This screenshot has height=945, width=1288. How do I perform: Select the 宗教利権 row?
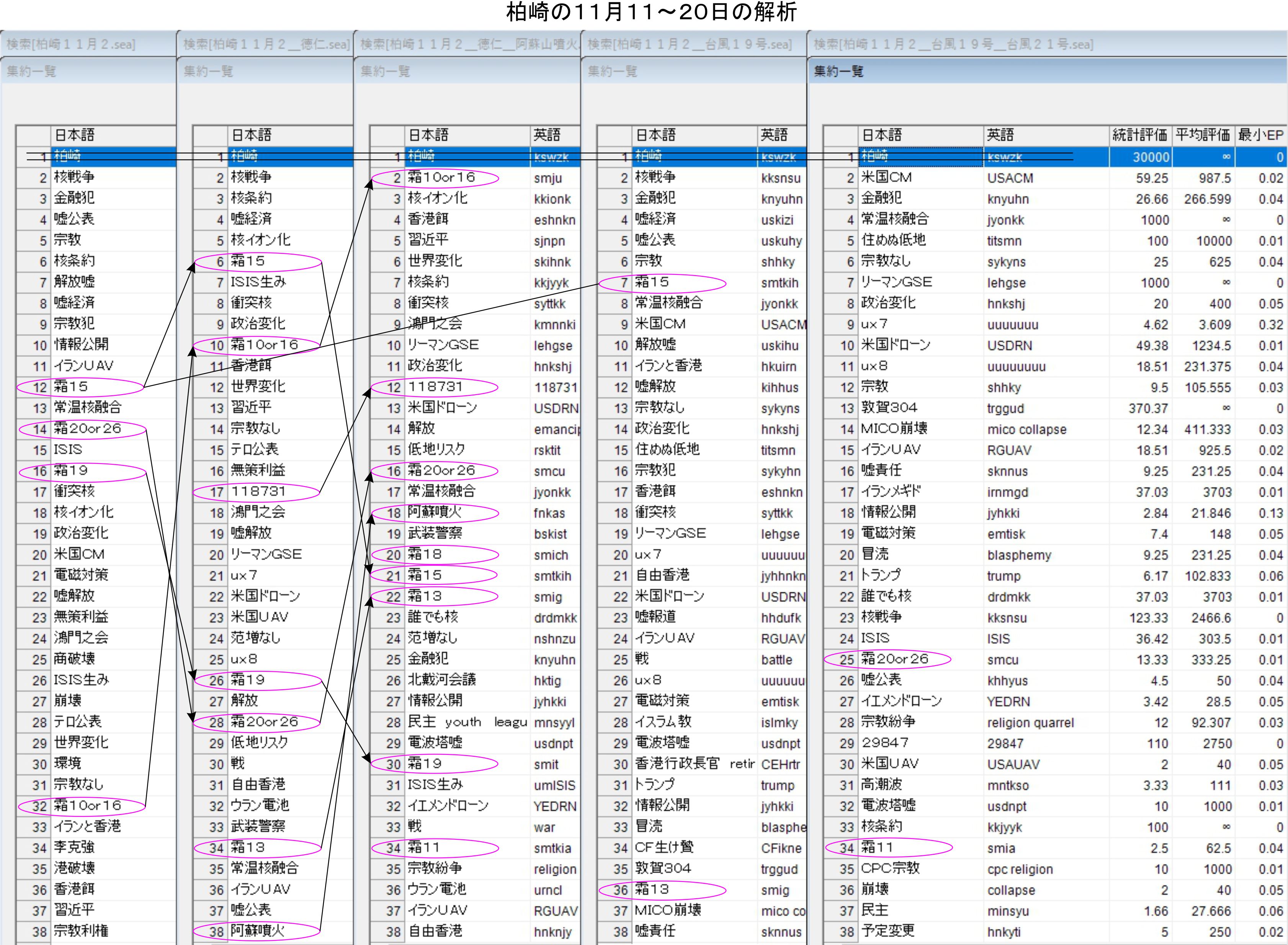(81, 931)
